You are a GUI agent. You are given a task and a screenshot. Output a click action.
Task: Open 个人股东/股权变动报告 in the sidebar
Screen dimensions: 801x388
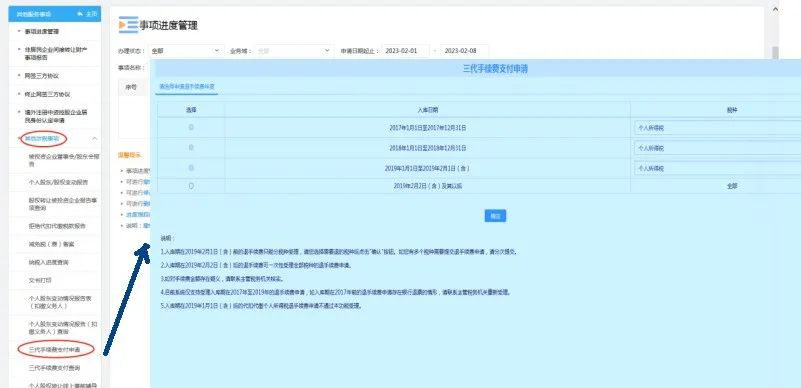(58, 182)
